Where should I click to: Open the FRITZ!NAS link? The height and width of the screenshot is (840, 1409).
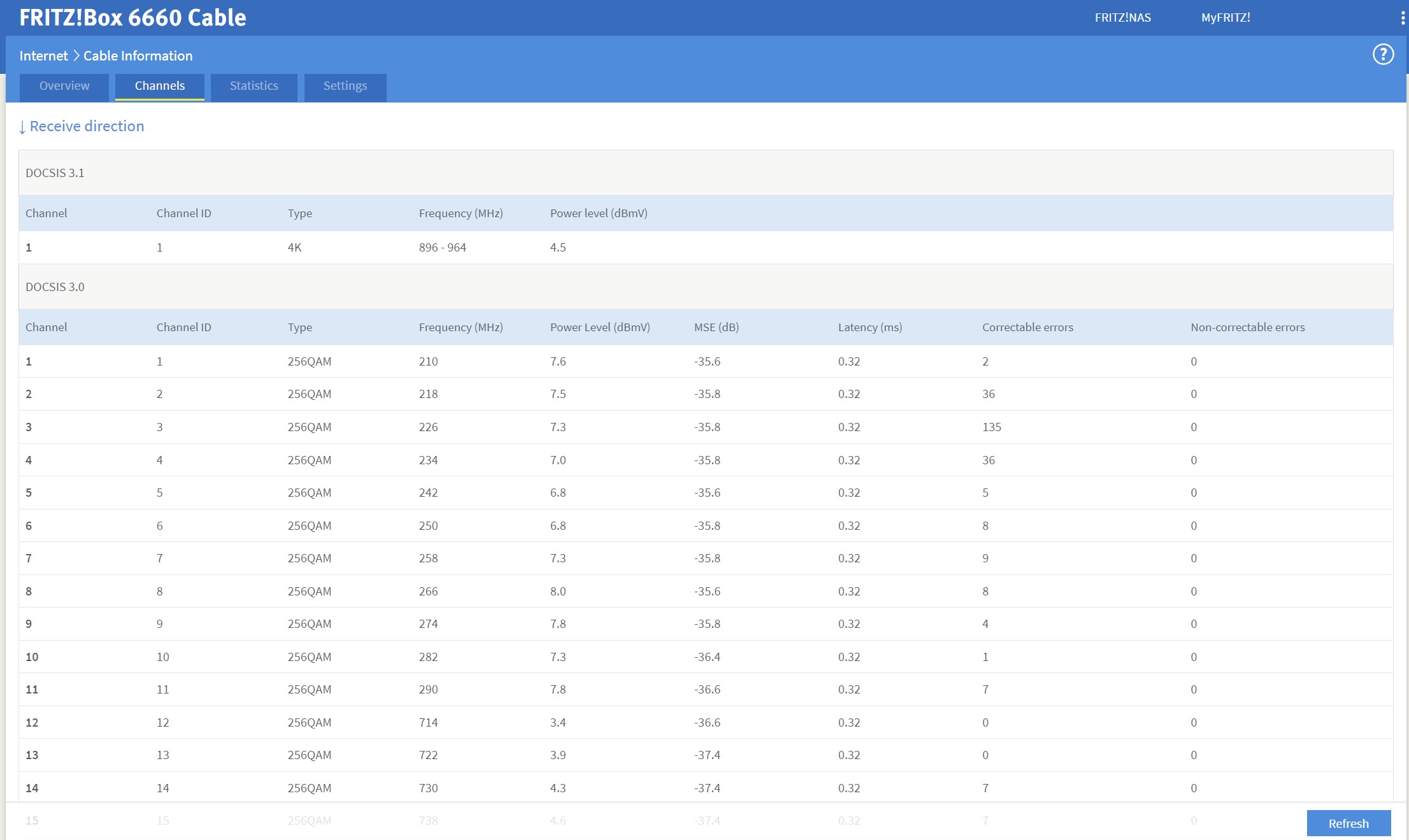click(1122, 18)
